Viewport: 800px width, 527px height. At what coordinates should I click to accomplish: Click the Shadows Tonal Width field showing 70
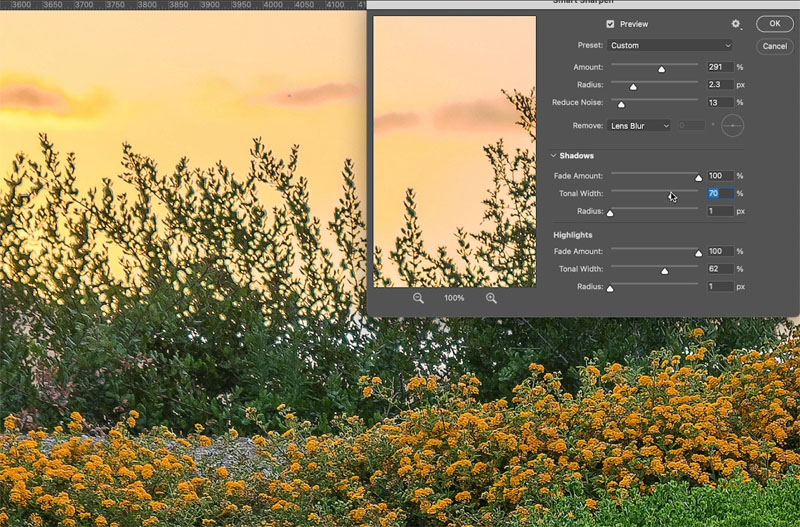click(720, 193)
